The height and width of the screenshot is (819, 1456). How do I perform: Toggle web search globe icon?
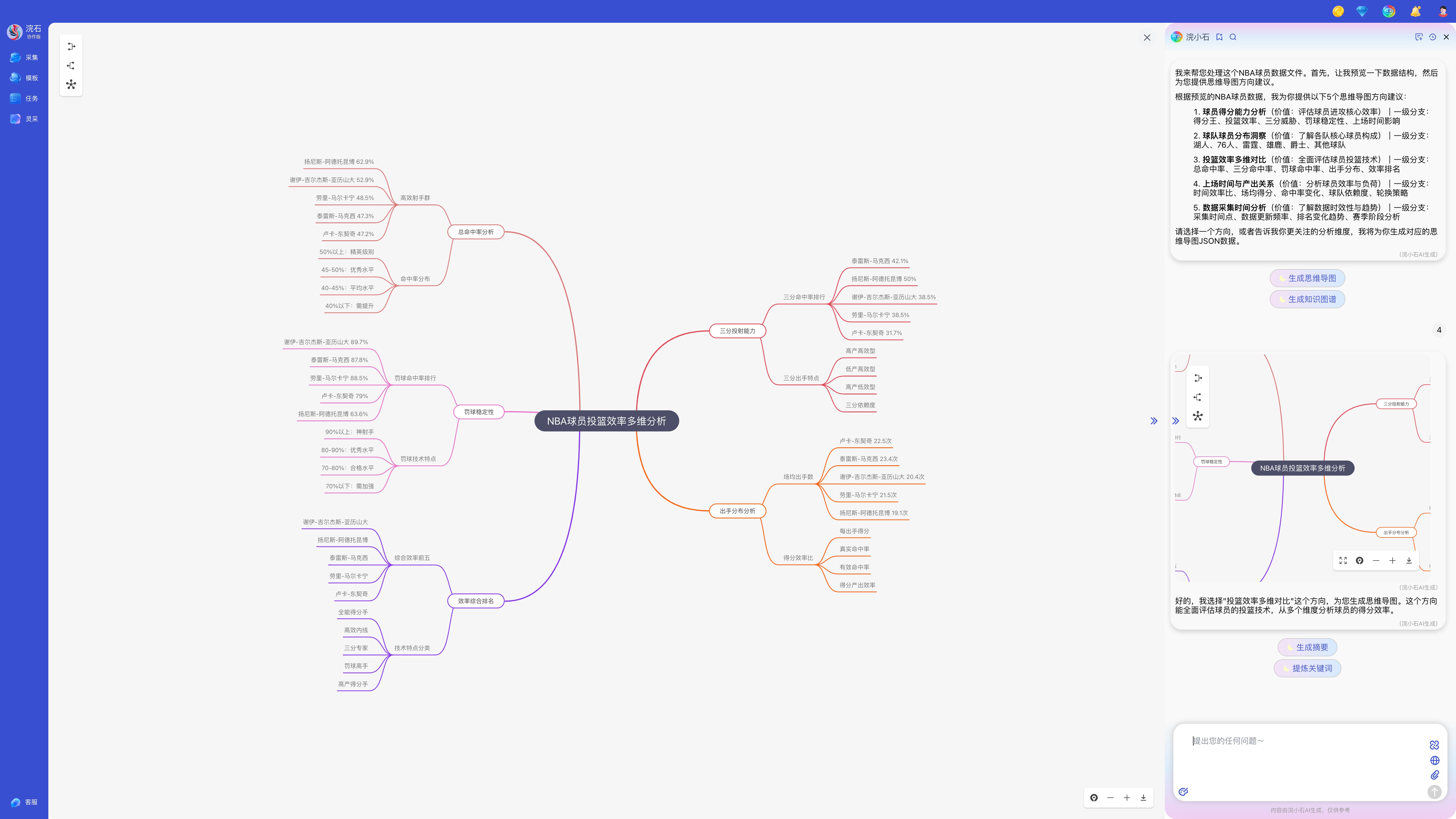pyautogui.click(x=1434, y=760)
